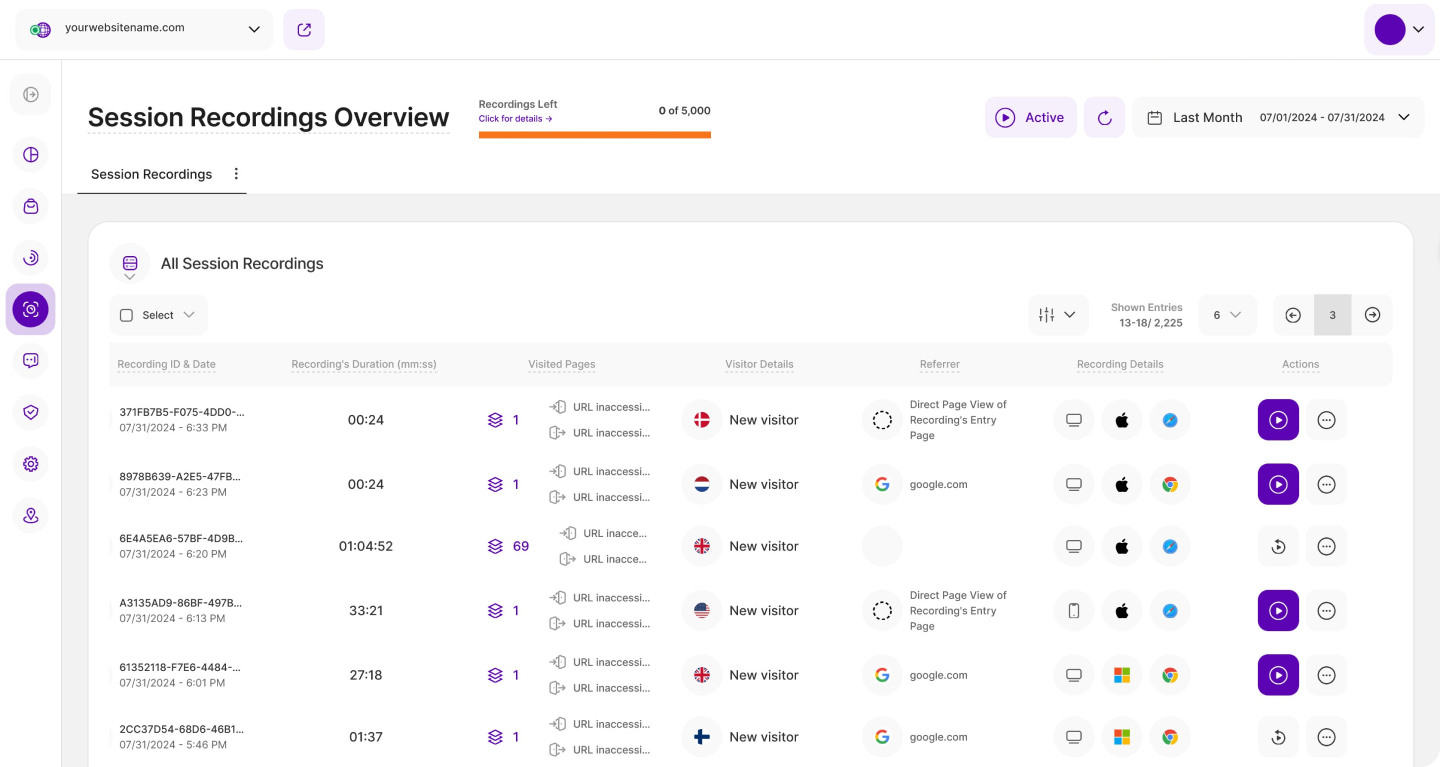This screenshot has width=1440, height=767.
Task: Open the sidebar expand arrow icon
Action: [31, 94]
